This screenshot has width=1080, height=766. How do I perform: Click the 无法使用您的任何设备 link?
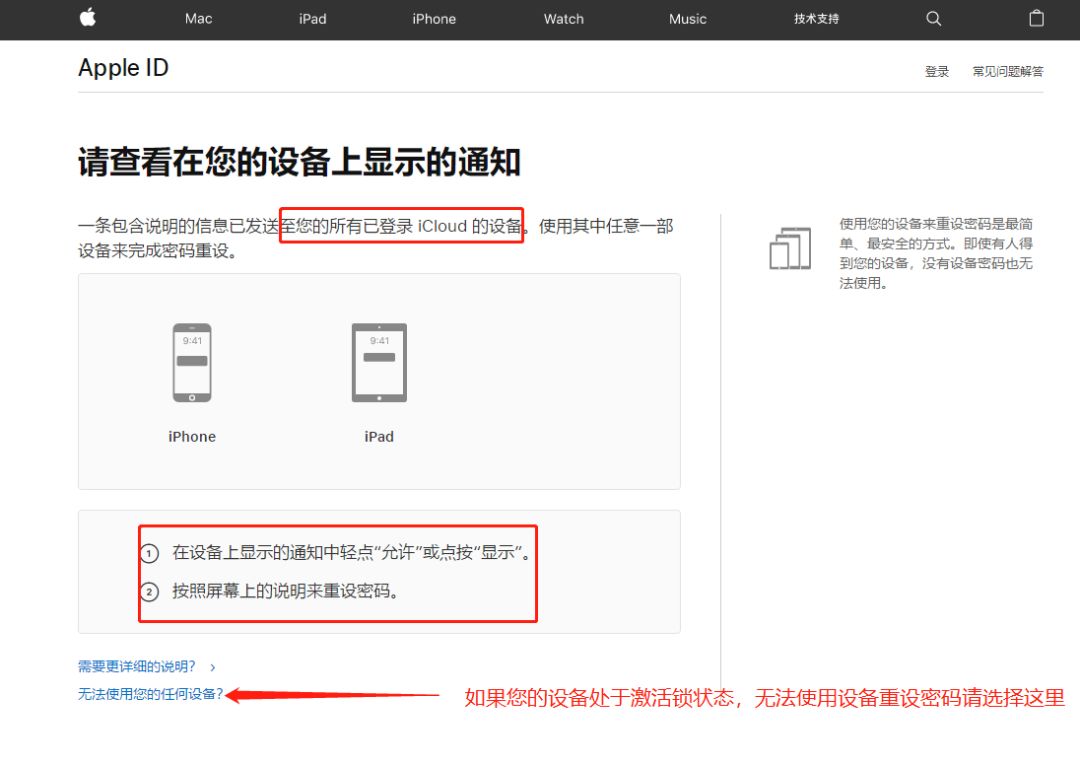click(149, 691)
